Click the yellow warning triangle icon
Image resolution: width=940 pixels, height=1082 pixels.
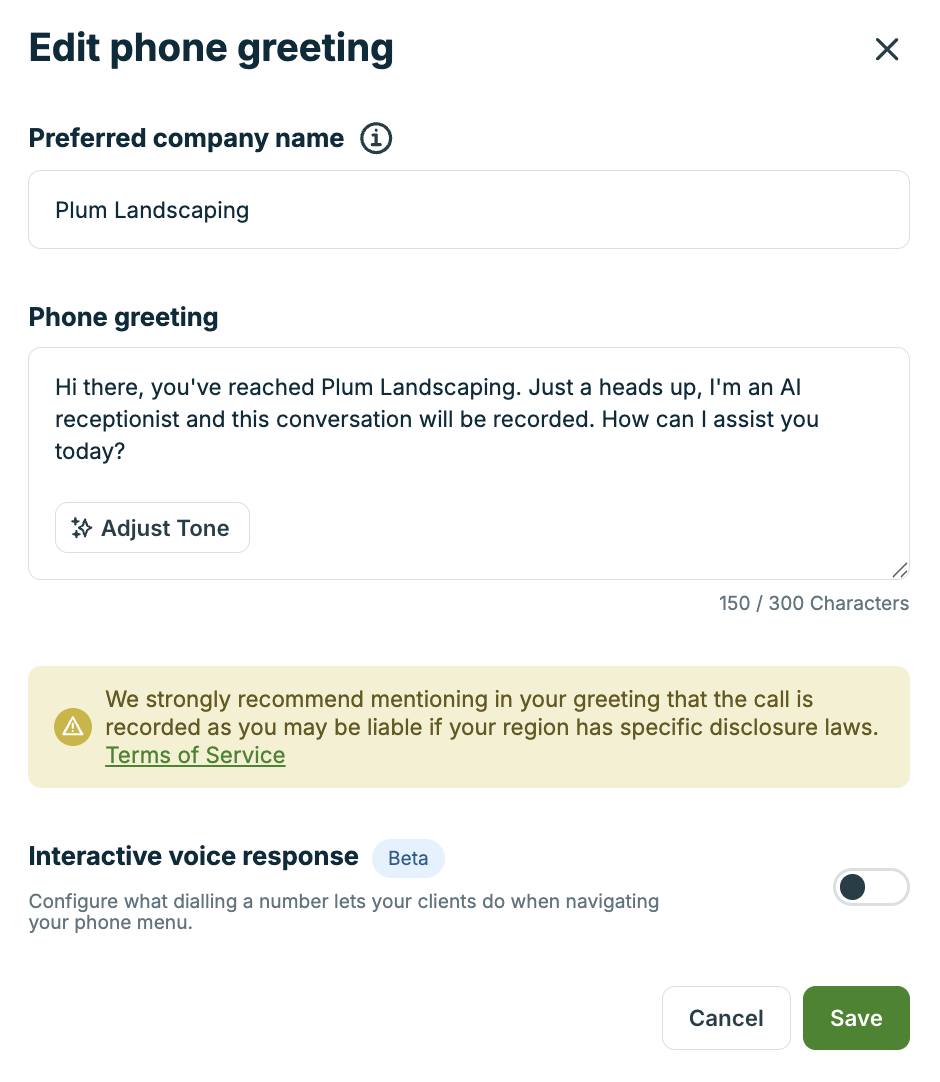(72, 728)
